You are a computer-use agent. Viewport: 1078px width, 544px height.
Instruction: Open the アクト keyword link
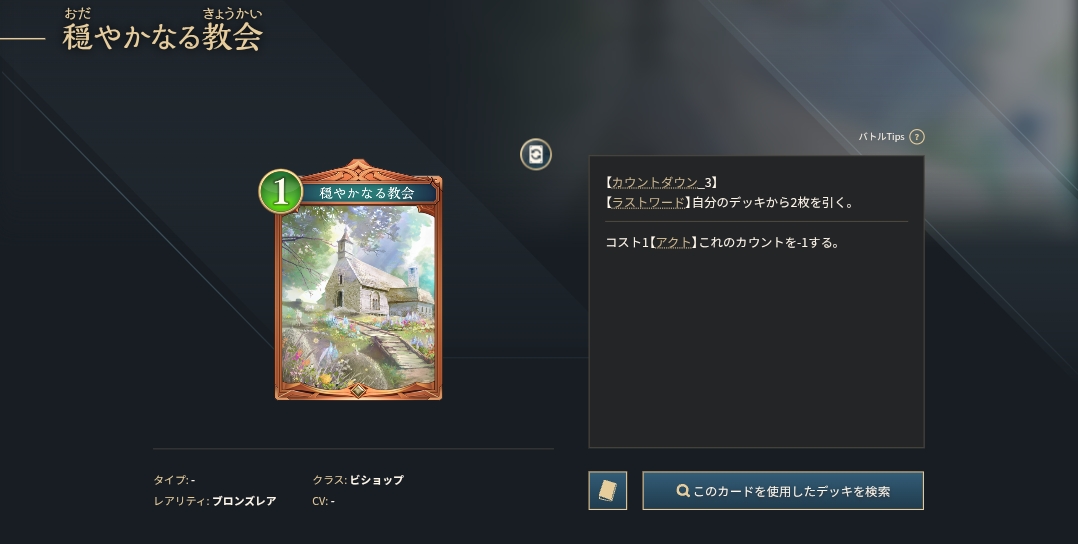click(x=674, y=243)
